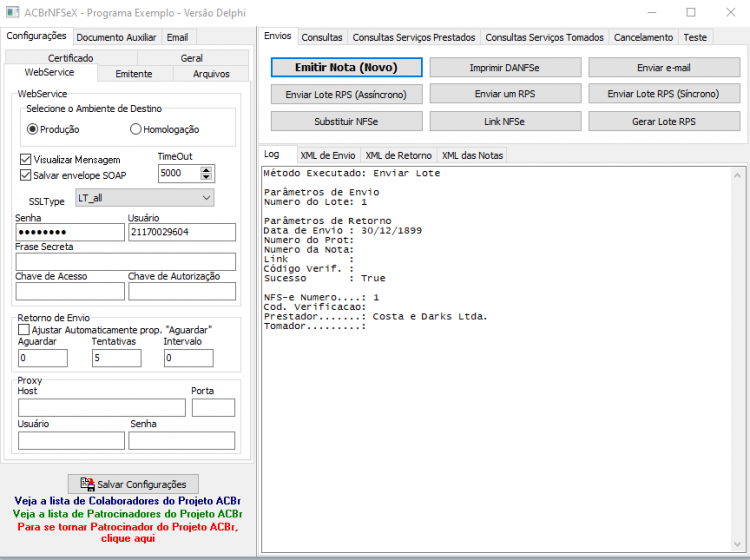Click the Emitir Nota (Novo) button
This screenshot has height=560, width=750.
pyautogui.click(x=346, y=67)
